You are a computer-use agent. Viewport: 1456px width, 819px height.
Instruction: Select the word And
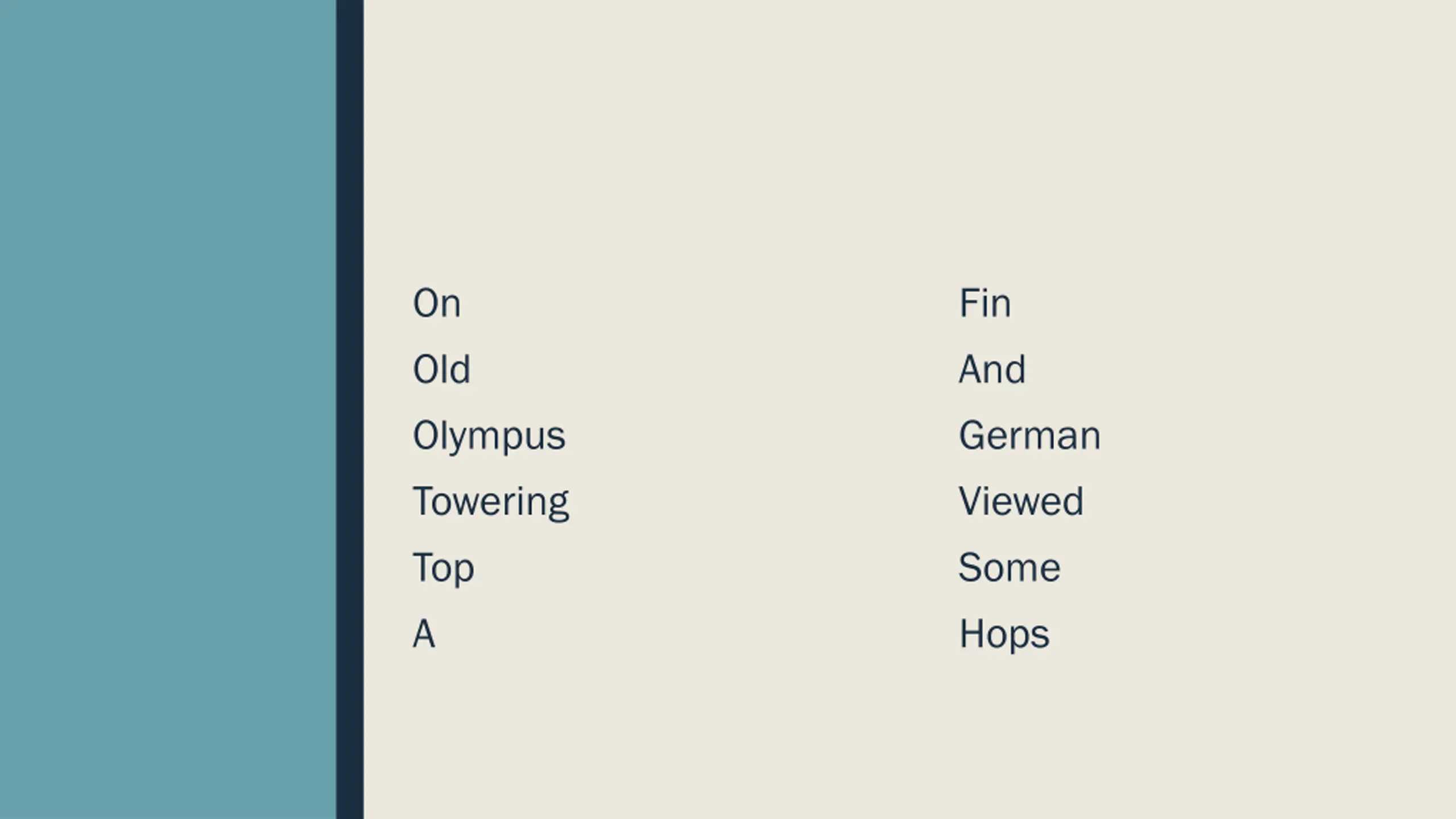pyautogui.click(x=992, y=369)
